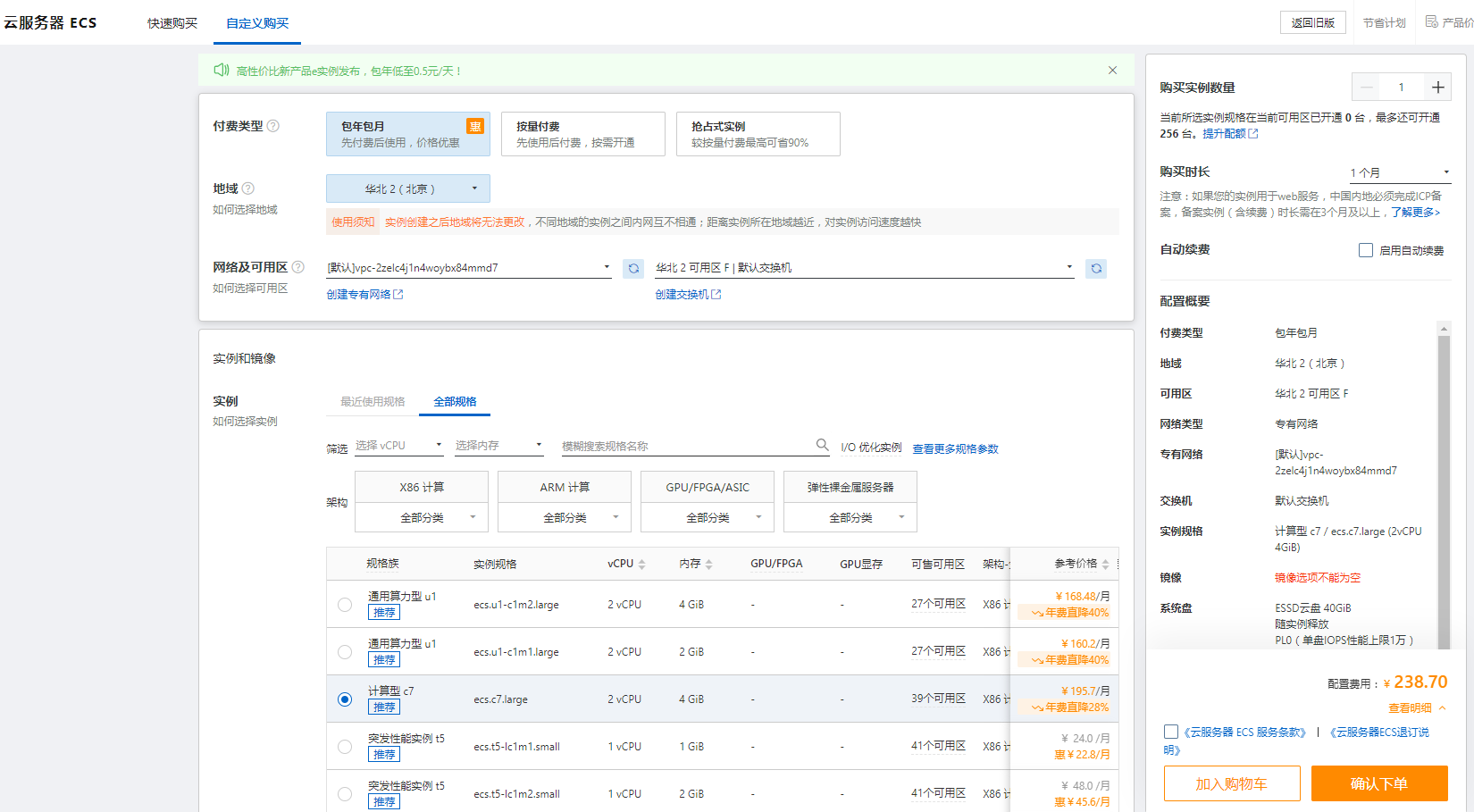
Task: Switch to 自定义购买 tab
Action: (257, 23)
